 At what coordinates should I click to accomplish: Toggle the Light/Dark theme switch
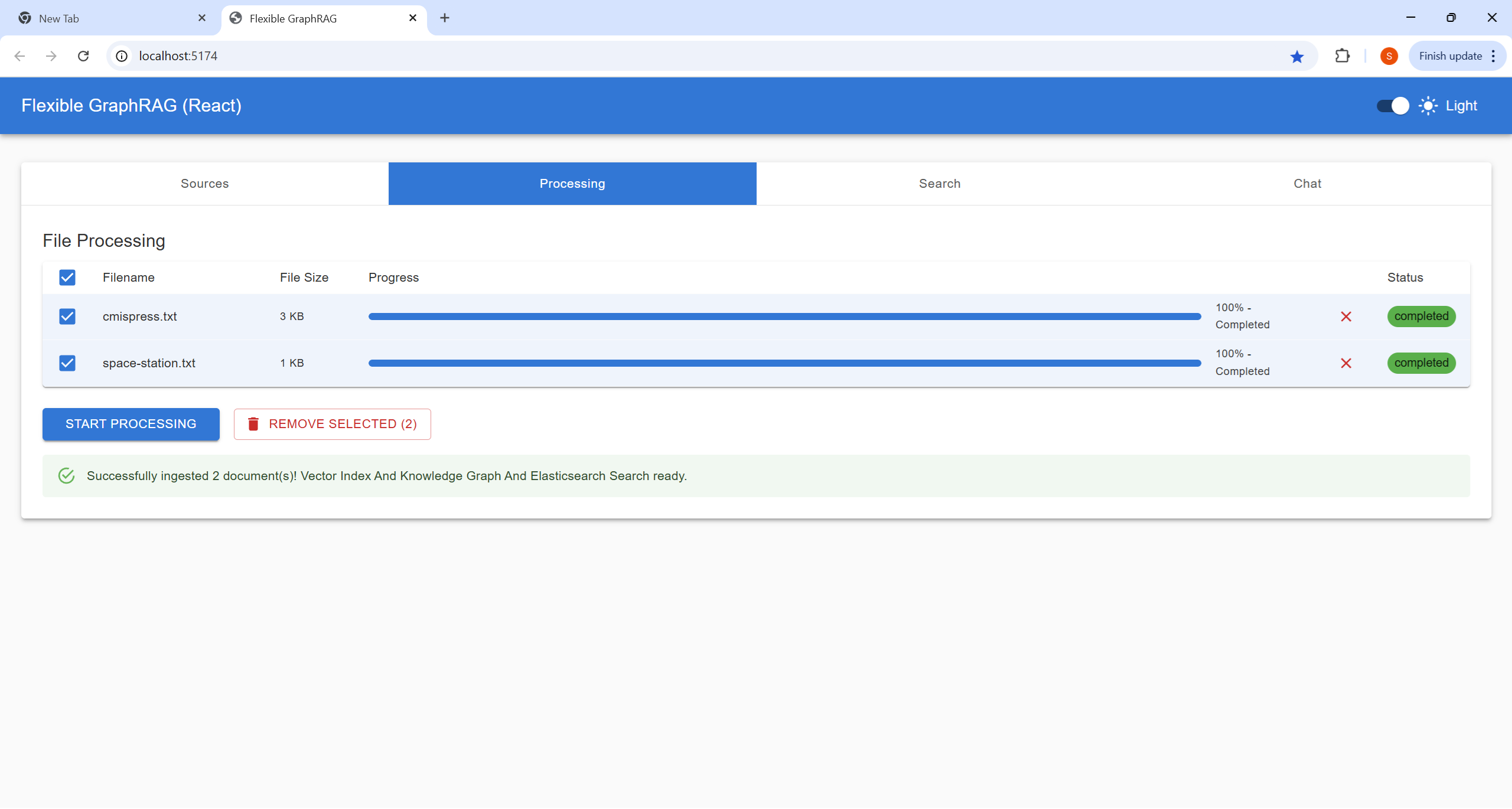point(1393,106)
